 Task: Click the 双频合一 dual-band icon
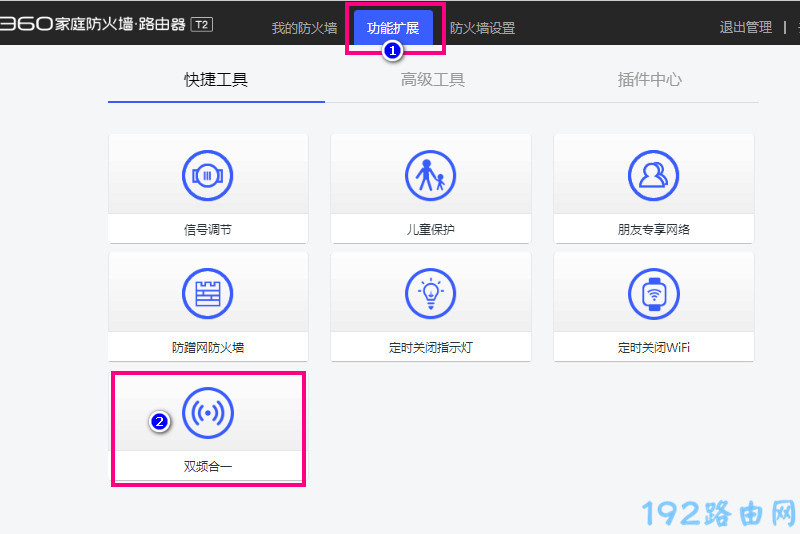[x=207, y=413]
